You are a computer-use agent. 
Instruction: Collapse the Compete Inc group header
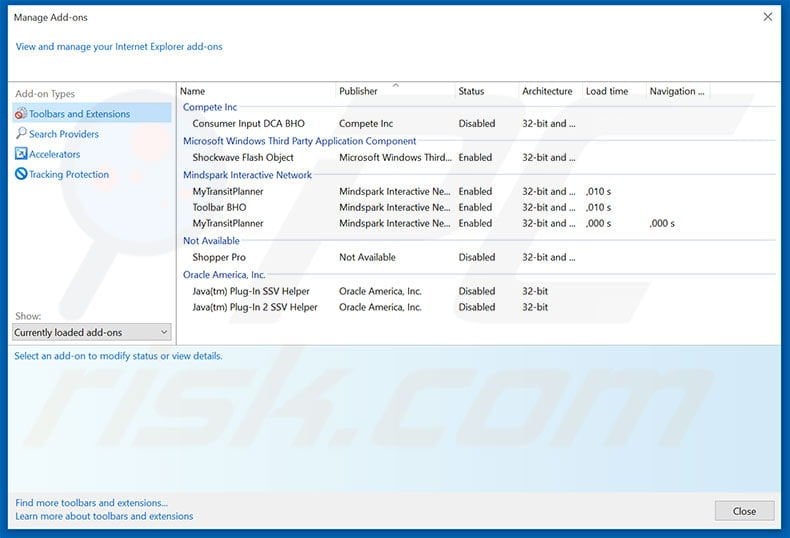pyautogui.click(x=210, y=107)
